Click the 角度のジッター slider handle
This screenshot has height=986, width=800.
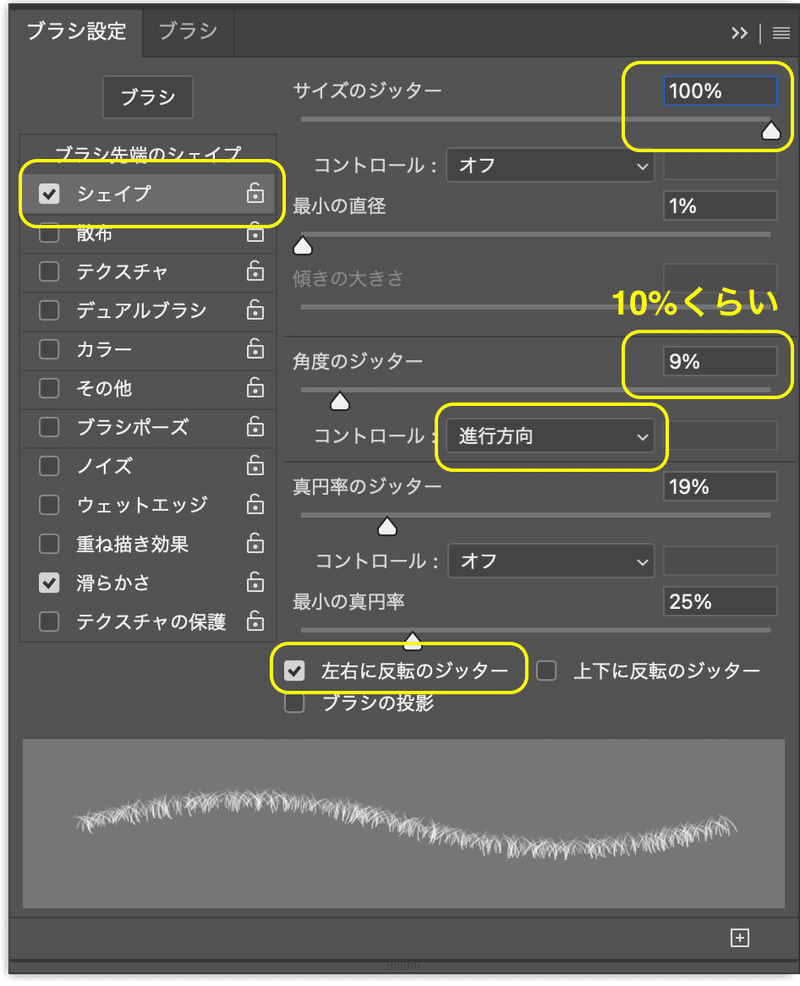pyautogui.click(x=340, y=401)
